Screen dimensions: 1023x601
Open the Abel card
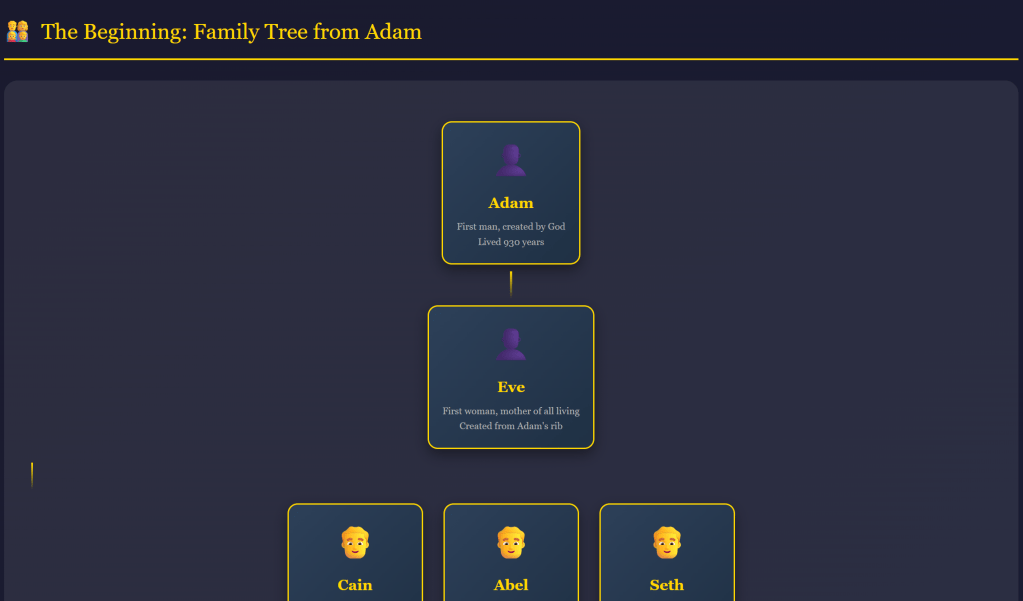tap(511, 555)
